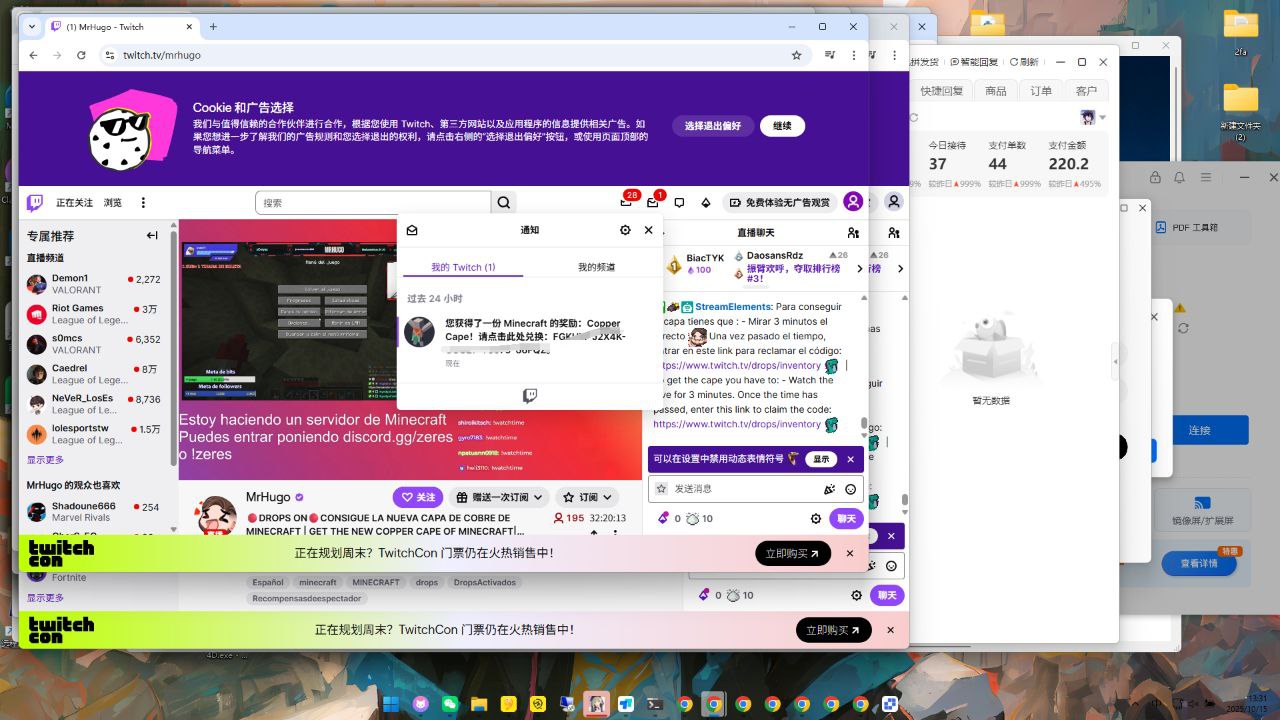1280x720 pixels.
Task: Expand the 订阅 subscribe dropdown
Action: click(x=586, y=497)
